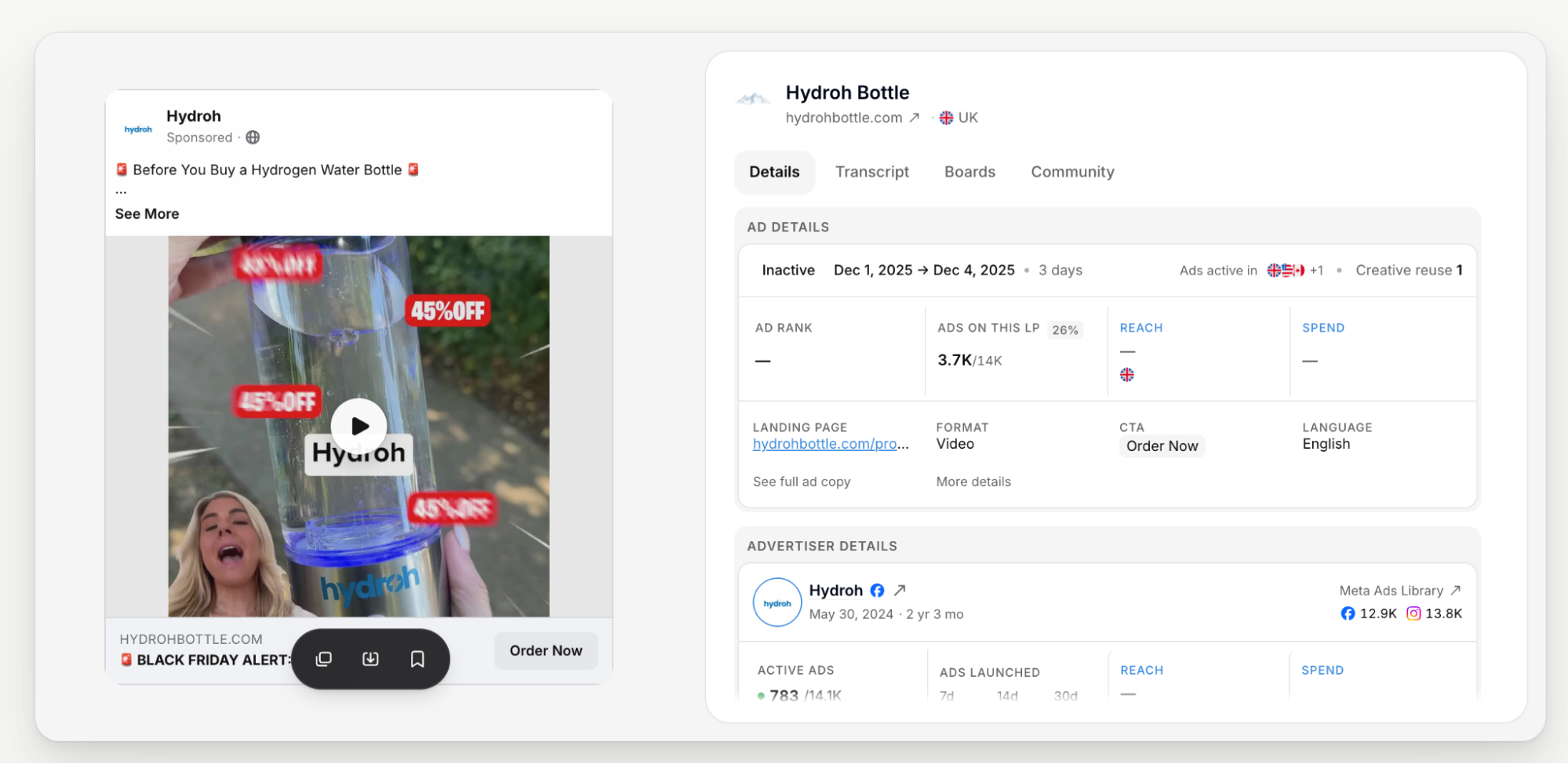Open the Meta Ads Library link

(x=1392, y=591)
